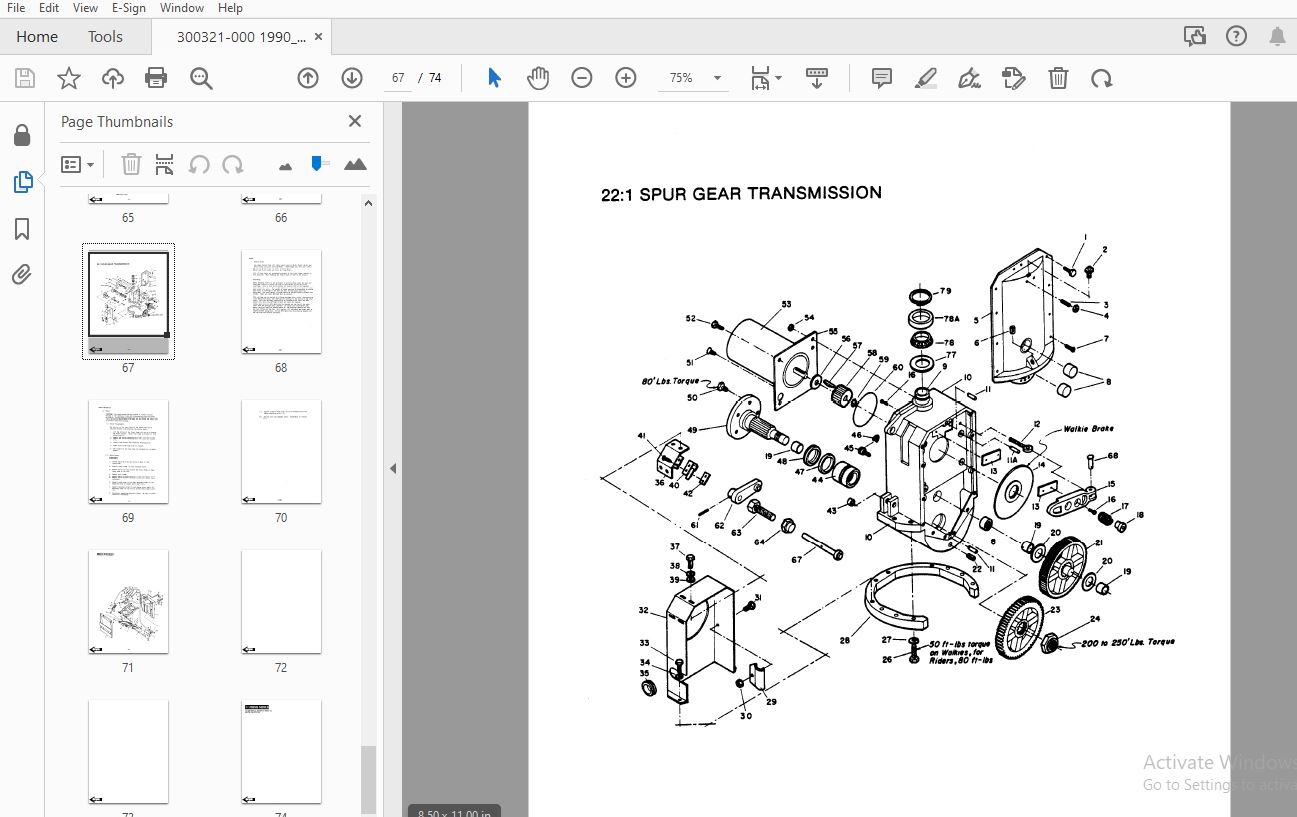
Task: Select page 69 thumbnail
Action: pos(128,451)
